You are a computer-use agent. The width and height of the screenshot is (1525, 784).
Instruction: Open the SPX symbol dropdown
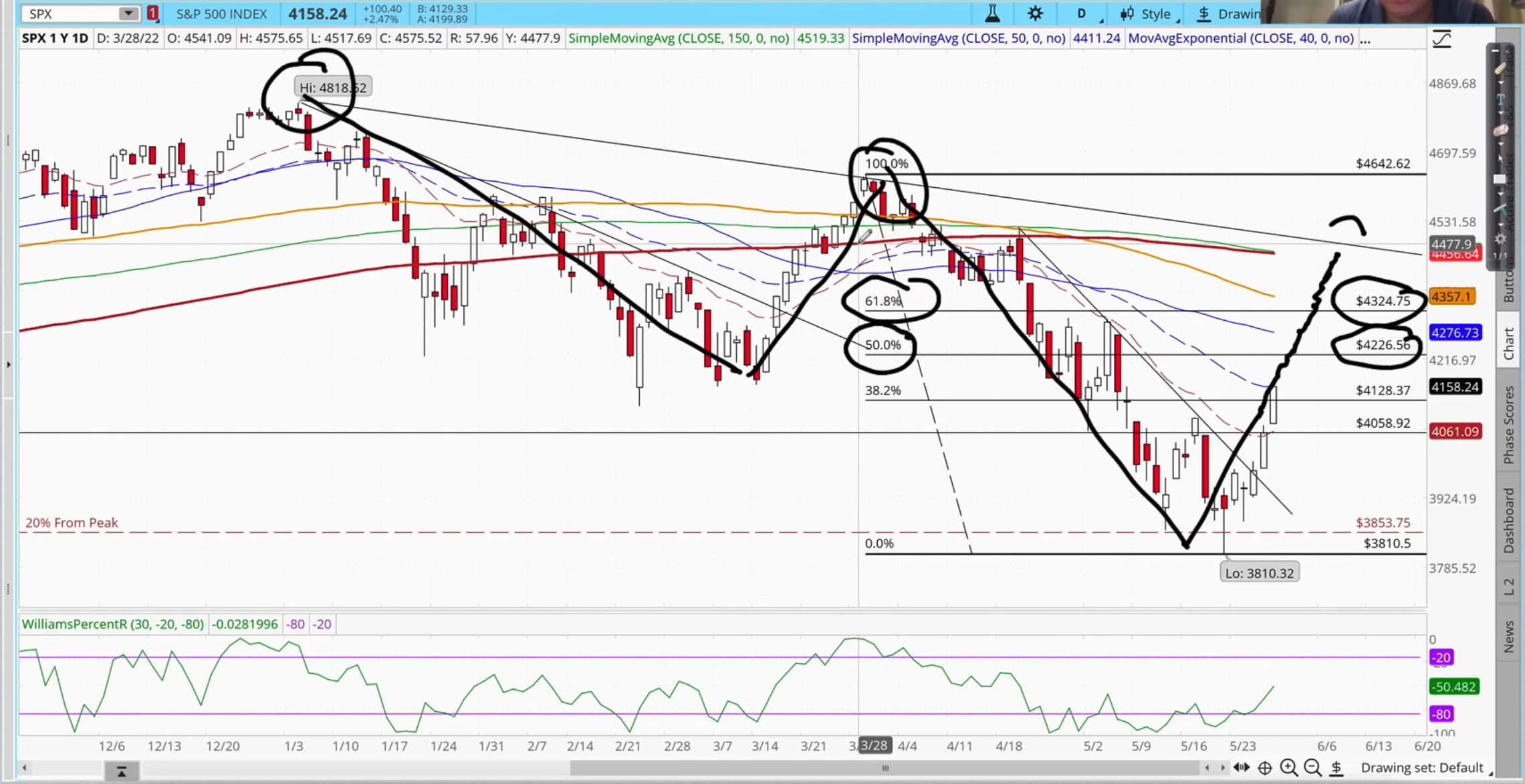click(x=127, y=13)
